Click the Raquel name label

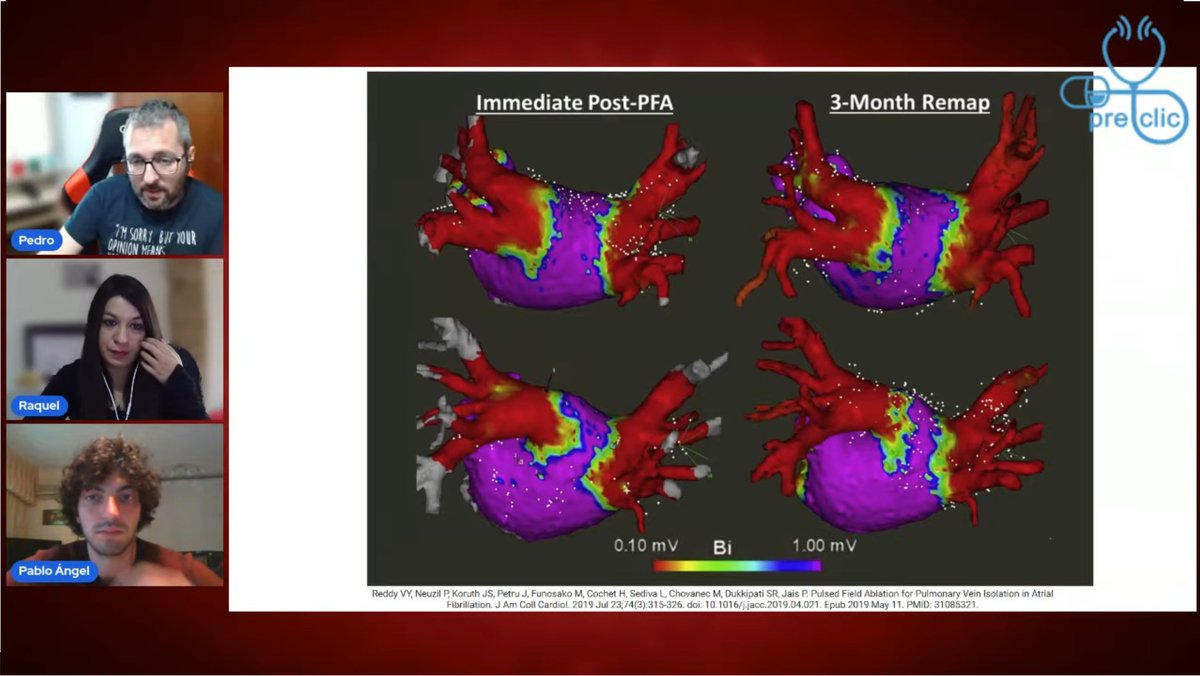39,406
